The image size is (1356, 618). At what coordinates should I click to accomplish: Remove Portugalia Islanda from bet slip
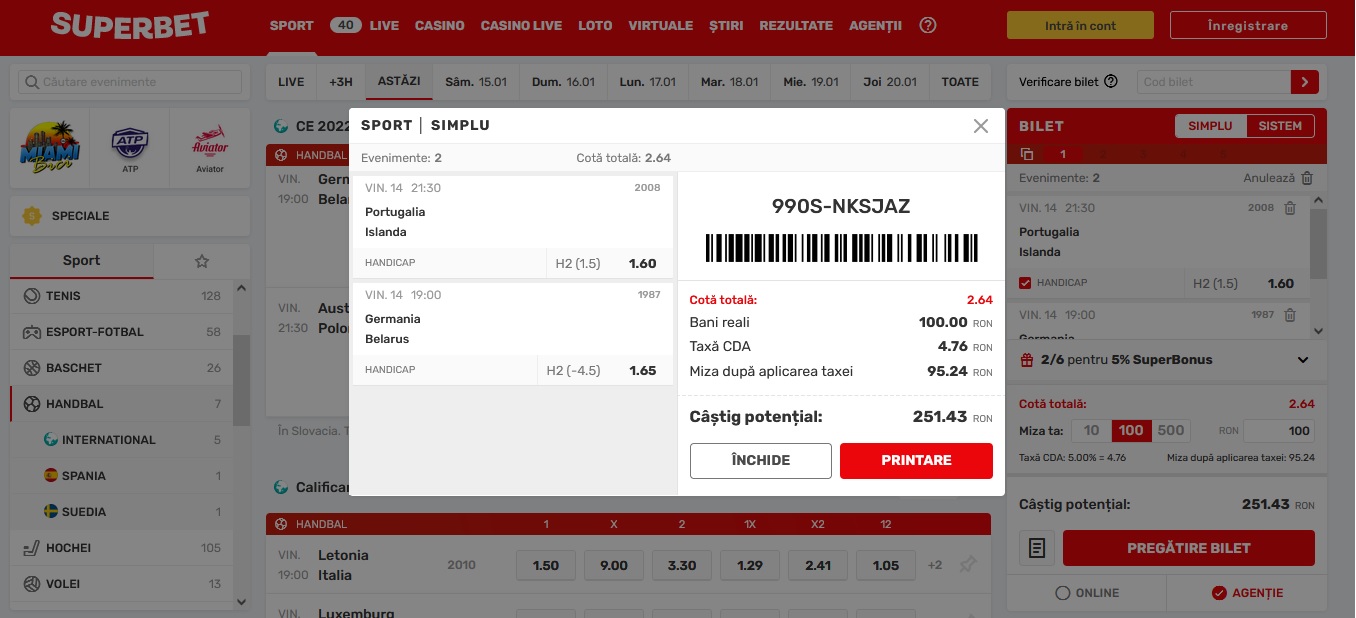coord(1290,208)
